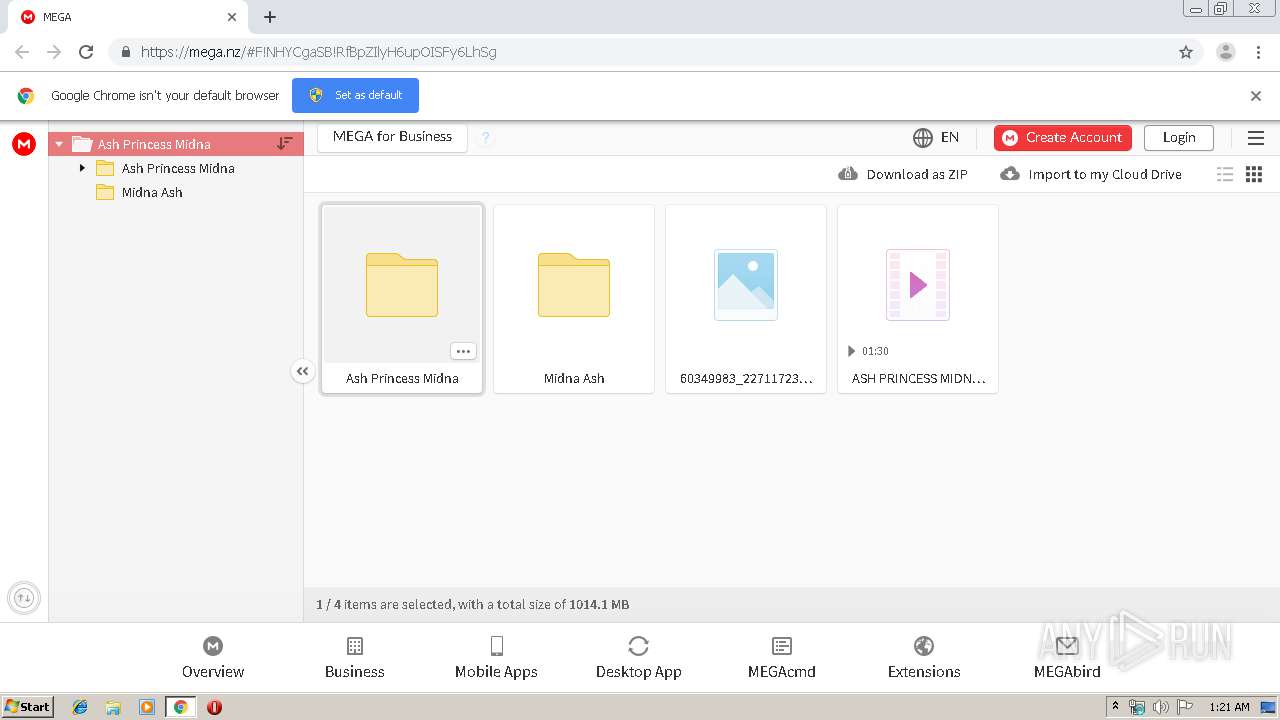This screenshot has width=1280, height=720.
Task: Reload the page
Action: click(x=86, y=52)
